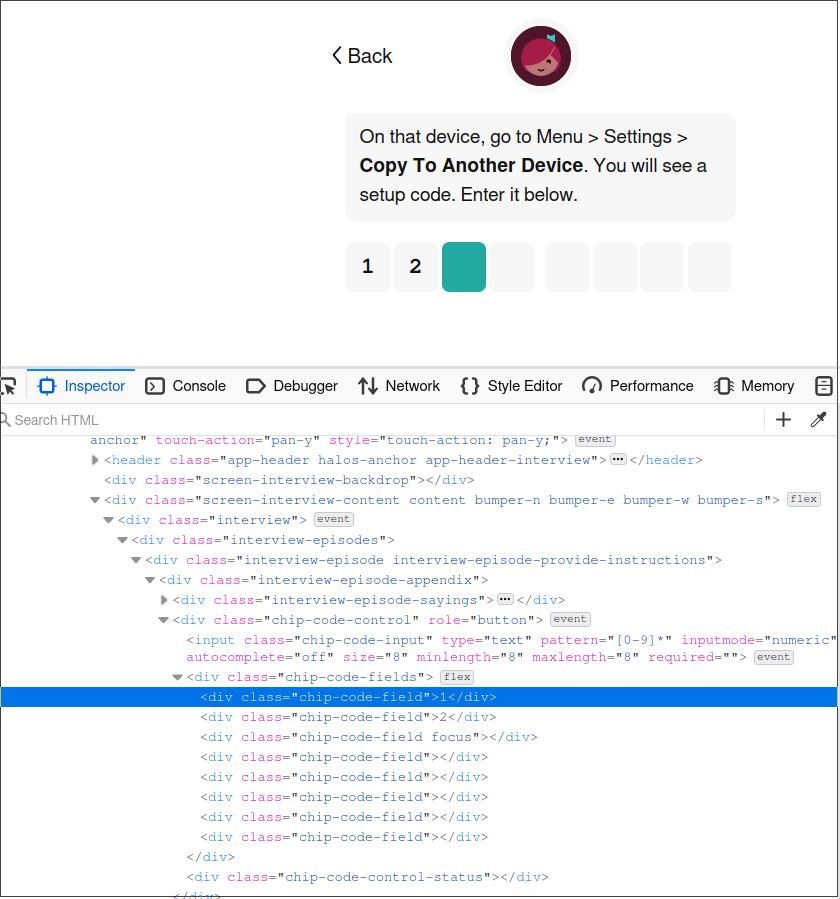
Task: Click the element picker icon in devtools
Action: (8, 386)
